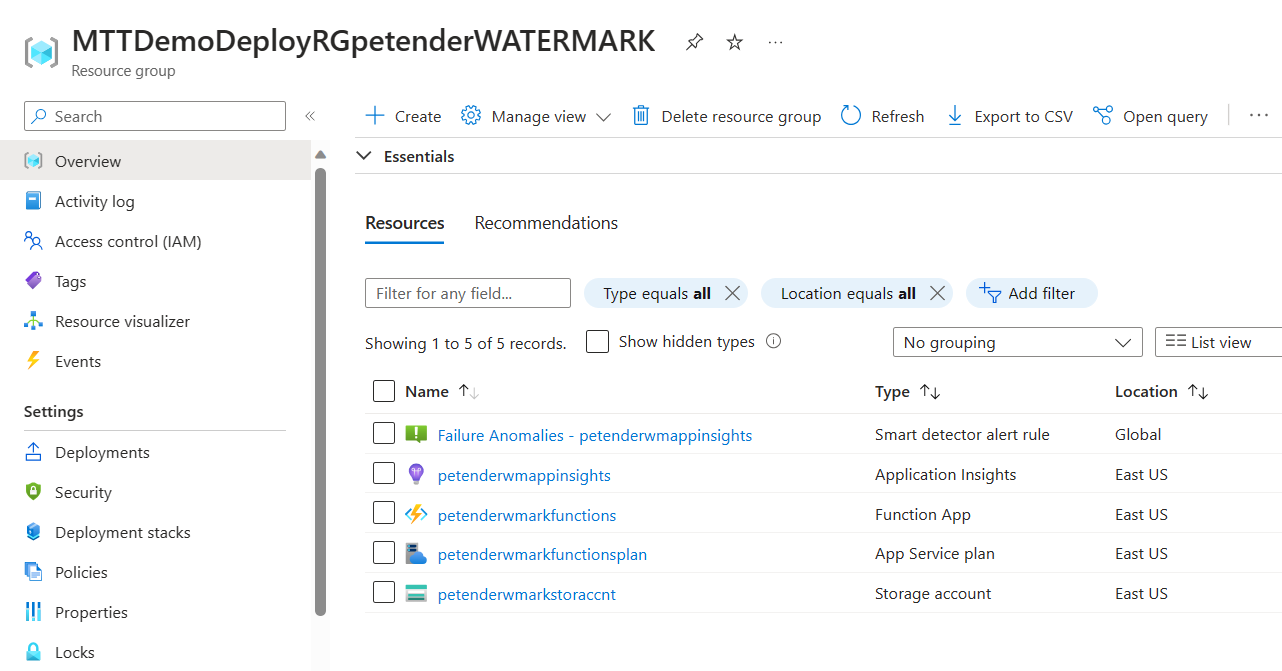1282x671 pixels.
Task: Sort by Name using the arrows
Action: [x=469, y=392]
